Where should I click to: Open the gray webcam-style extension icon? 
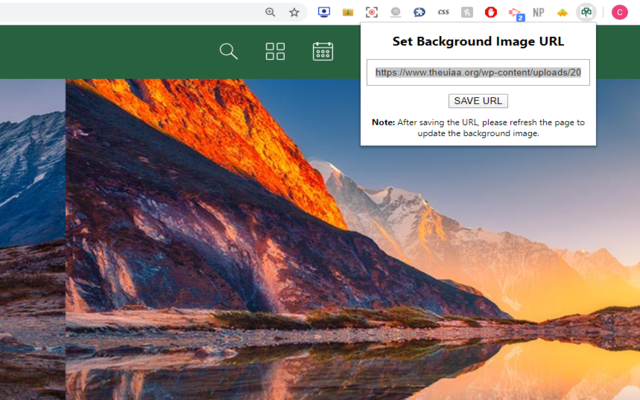click(x=395, y=12)
